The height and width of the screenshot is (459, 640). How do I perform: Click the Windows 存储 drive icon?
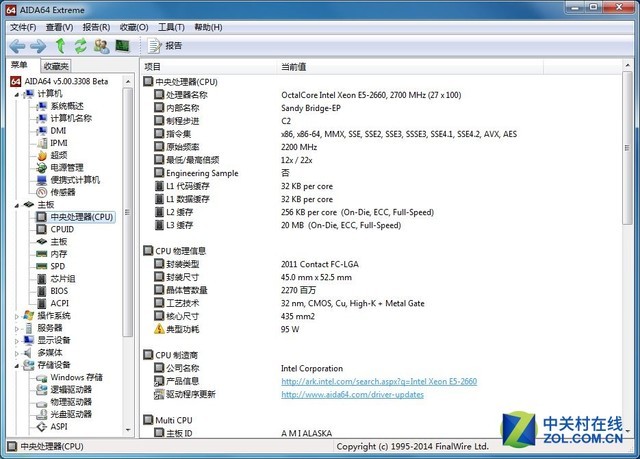pos(42,378)
